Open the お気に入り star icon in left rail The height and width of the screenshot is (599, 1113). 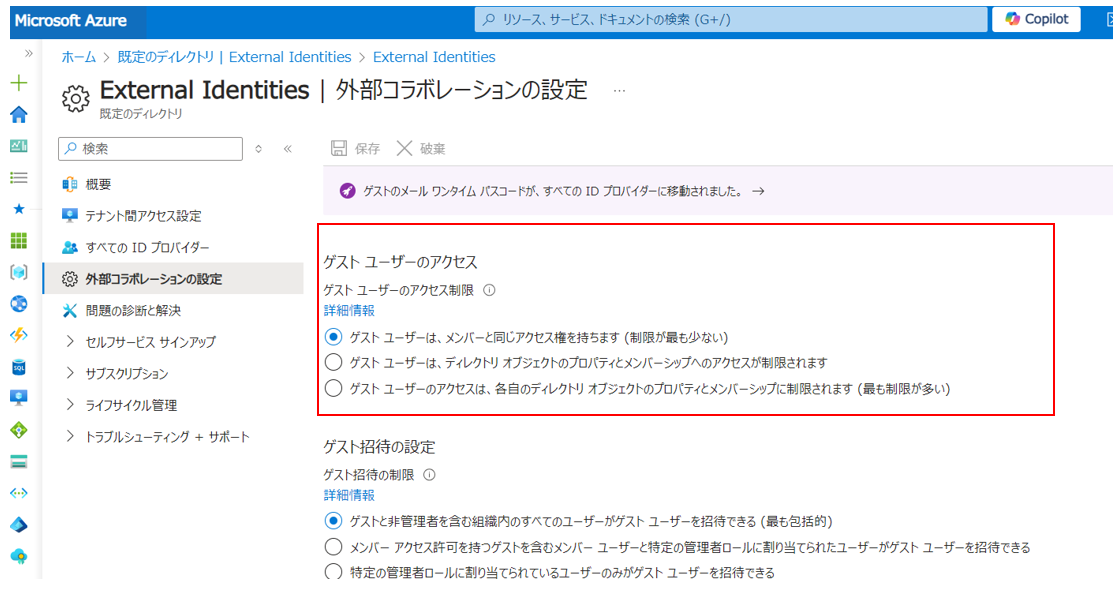pyautogui.click(x=18, y=208)
